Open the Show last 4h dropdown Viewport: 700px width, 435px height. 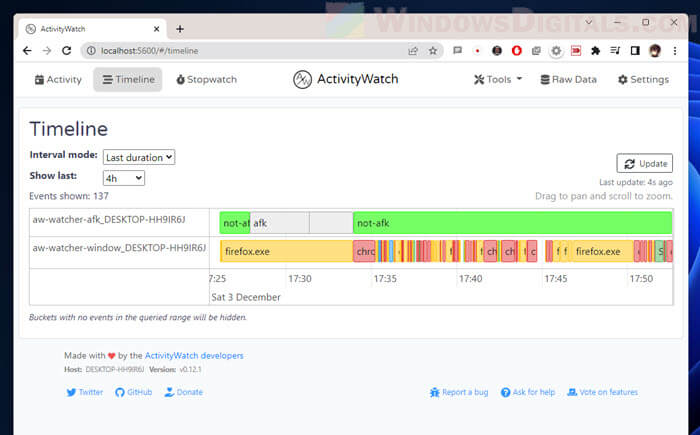click(x=124, y=178)
